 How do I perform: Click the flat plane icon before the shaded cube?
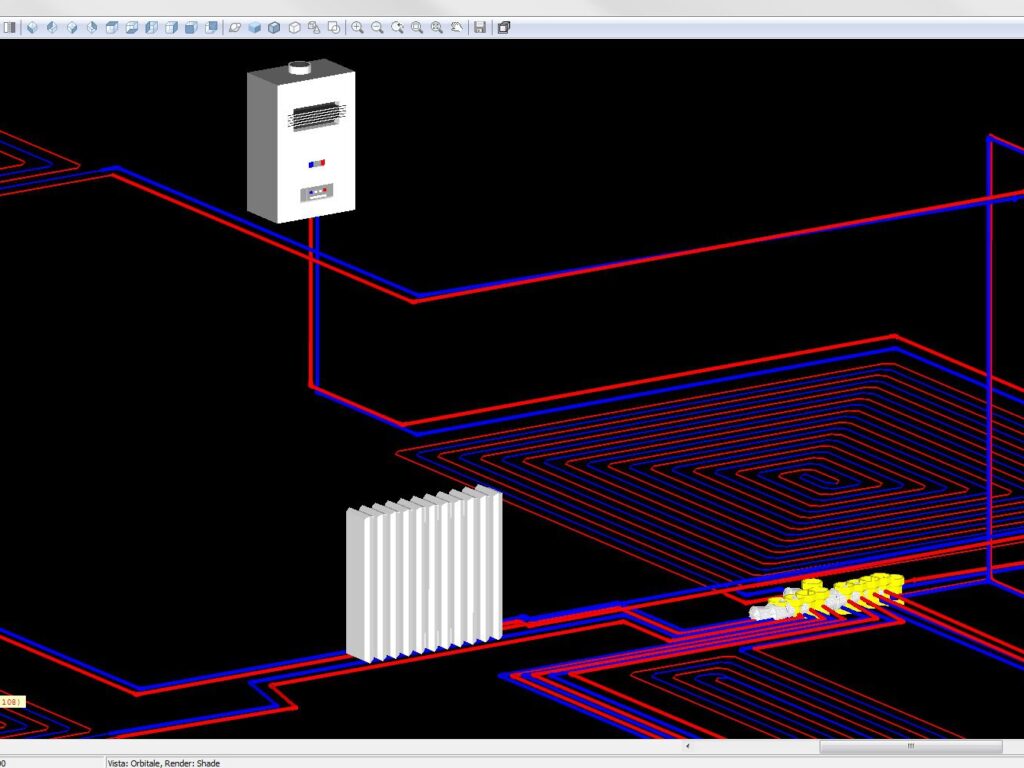(x=234, y=27)
